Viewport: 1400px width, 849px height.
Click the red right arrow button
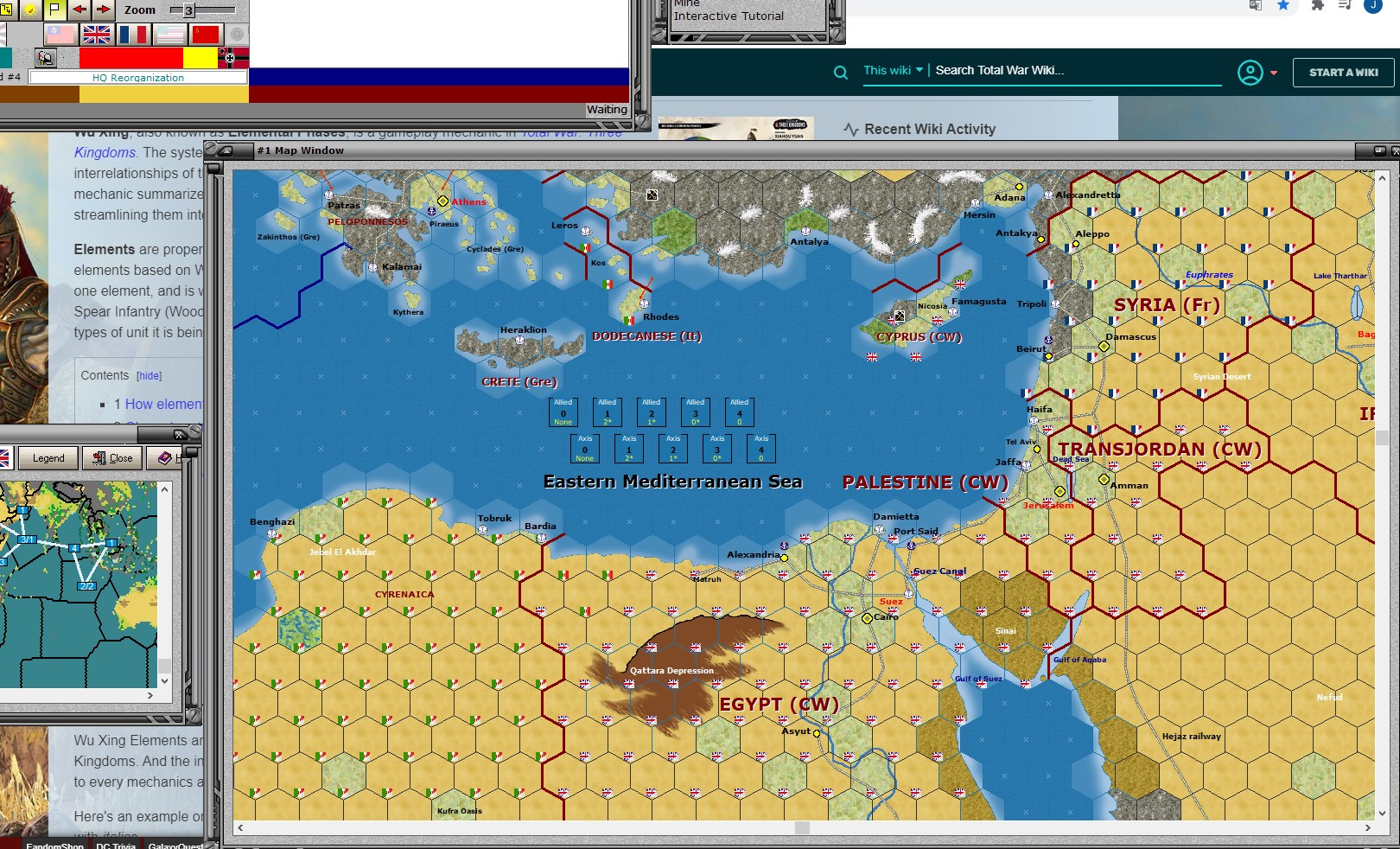(x=104, y=10)
